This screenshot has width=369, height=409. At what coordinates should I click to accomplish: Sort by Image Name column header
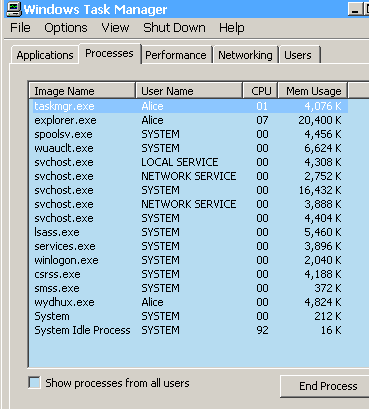(x=82, y=91)
